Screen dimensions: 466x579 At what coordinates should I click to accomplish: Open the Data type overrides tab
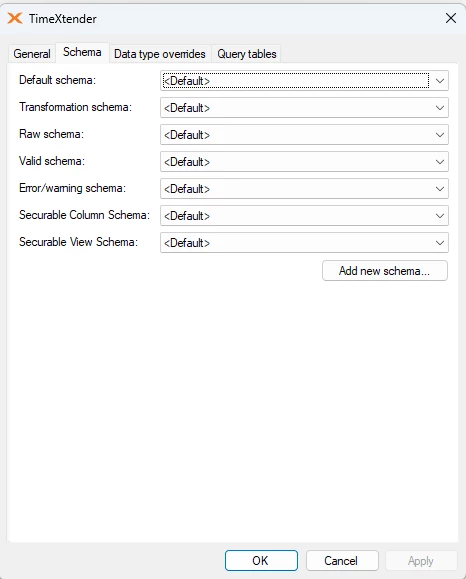160,54
